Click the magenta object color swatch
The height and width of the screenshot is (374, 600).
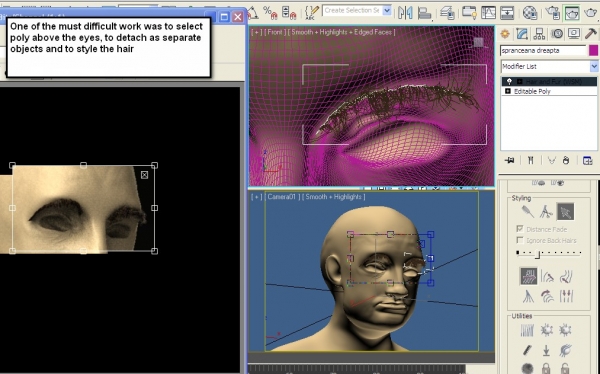tap(593, 51)
